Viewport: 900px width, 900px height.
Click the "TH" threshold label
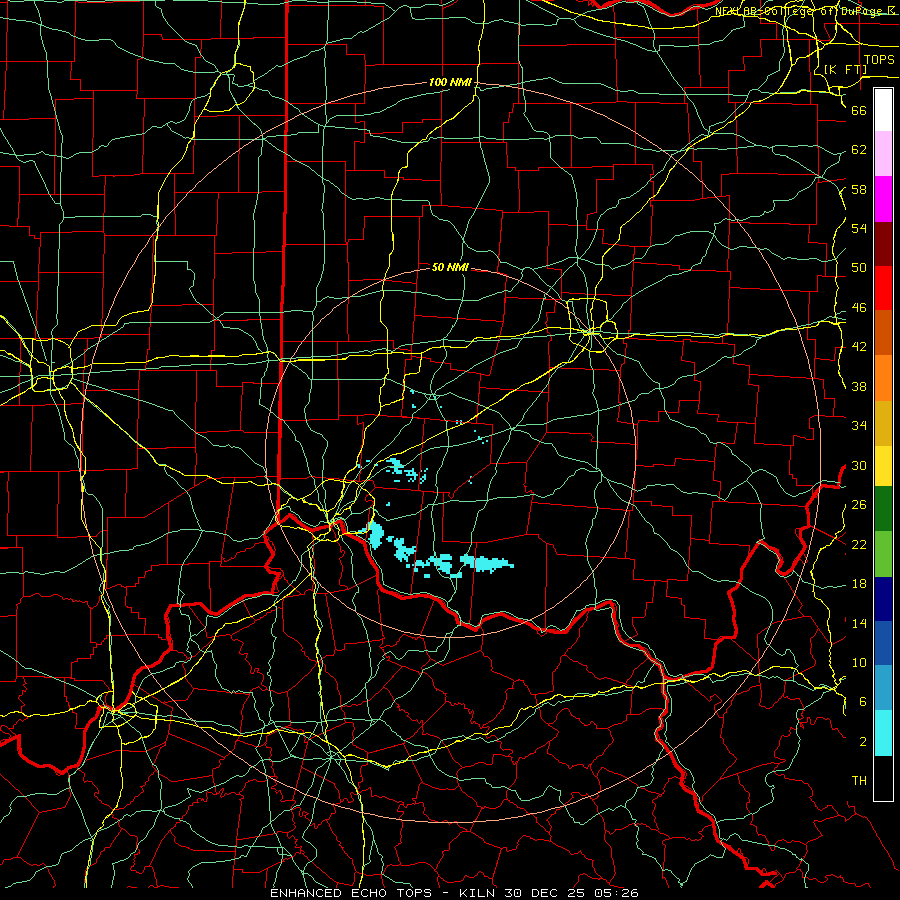pyautogui.click(x=859, y=781)
